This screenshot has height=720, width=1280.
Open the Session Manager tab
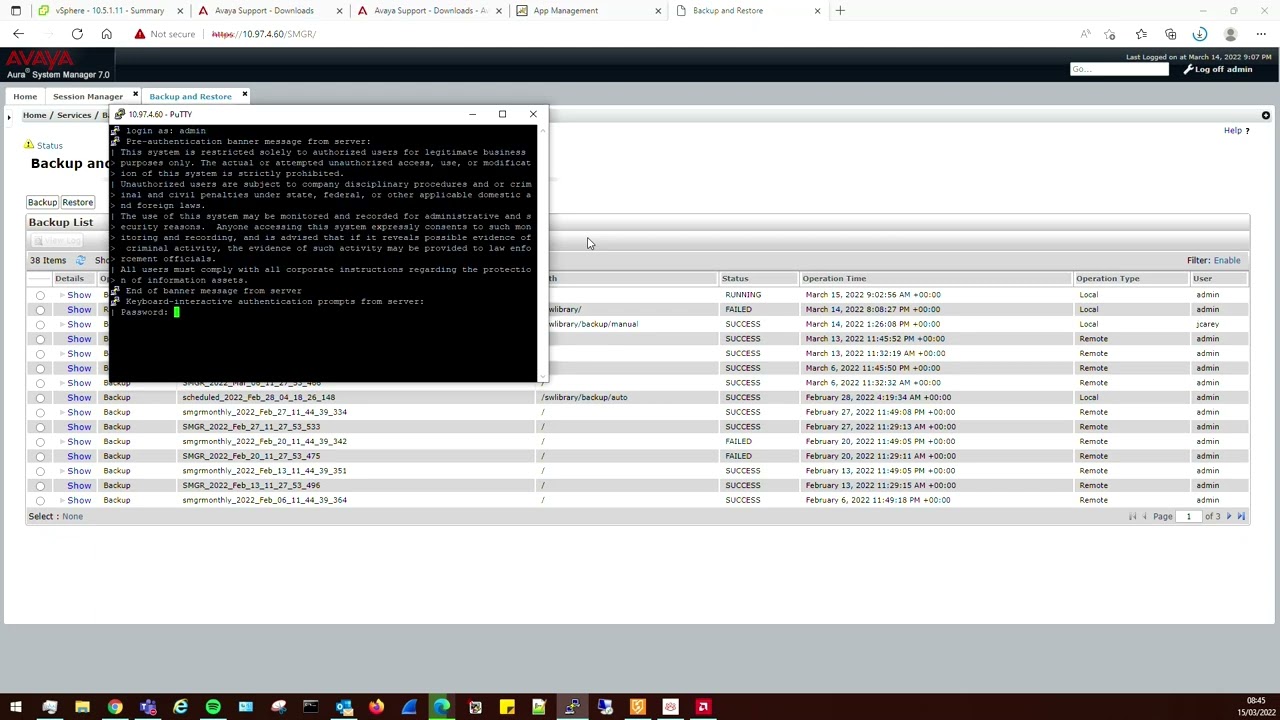[x=88, y=97]
